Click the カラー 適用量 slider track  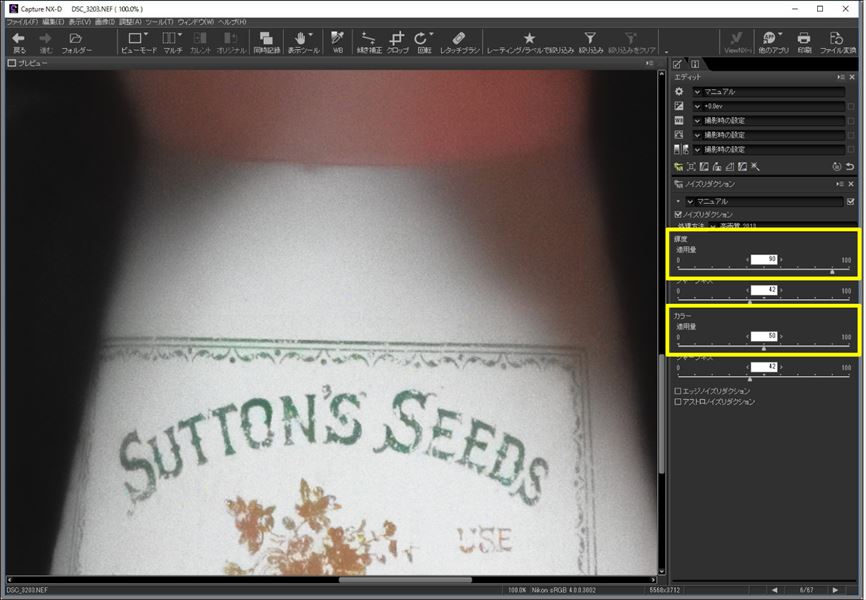[764, 346]
